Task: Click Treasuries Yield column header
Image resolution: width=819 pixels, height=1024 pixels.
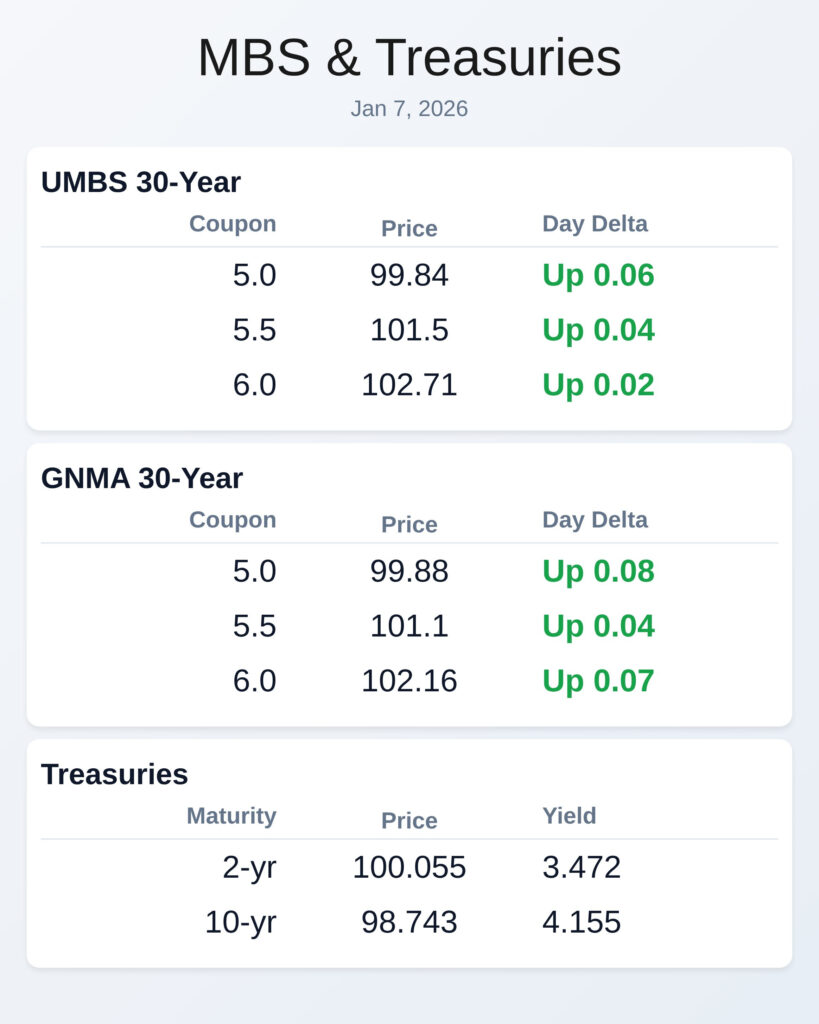Action: tap(569, 816)
